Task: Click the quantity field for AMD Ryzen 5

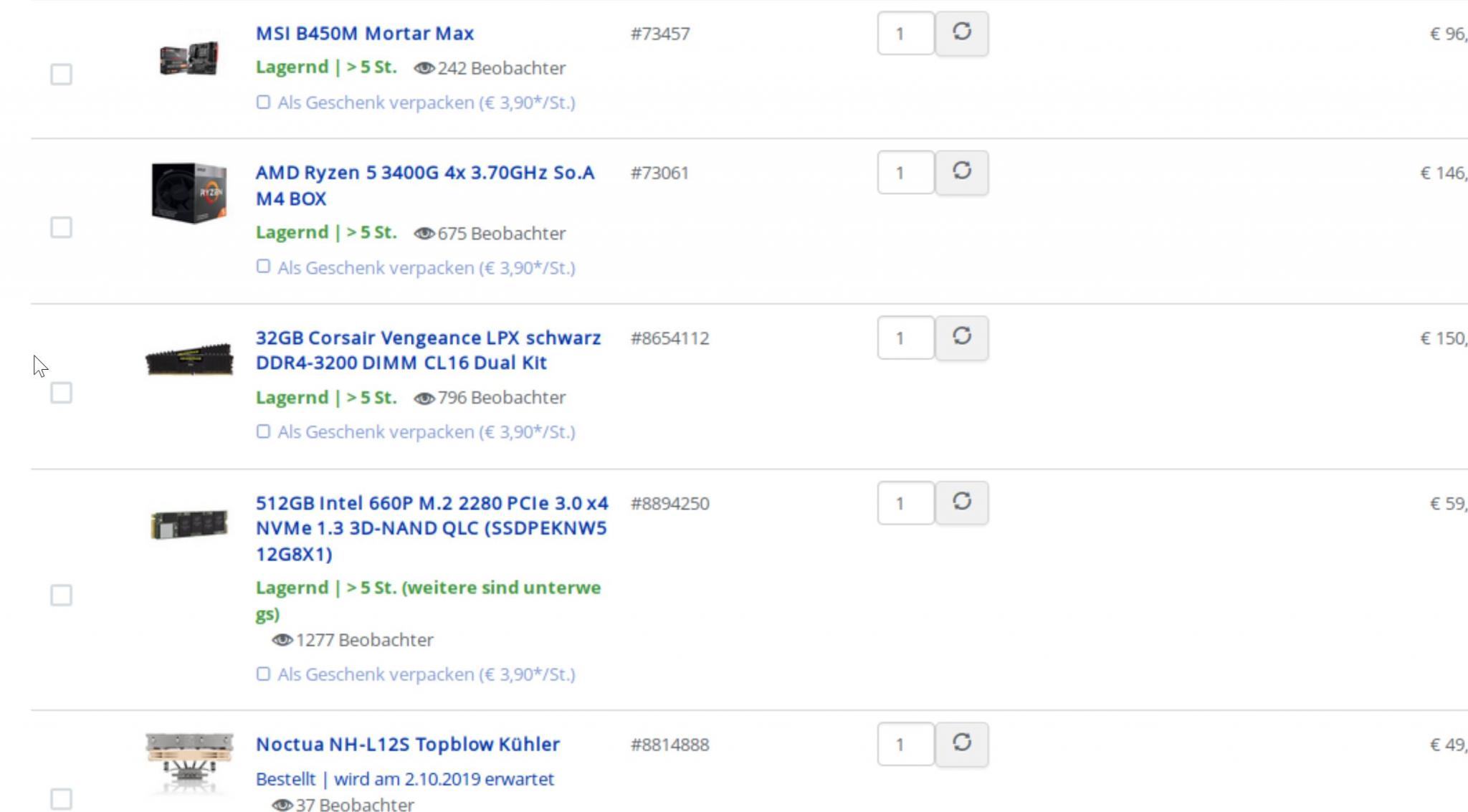Action: pos(905,173)
